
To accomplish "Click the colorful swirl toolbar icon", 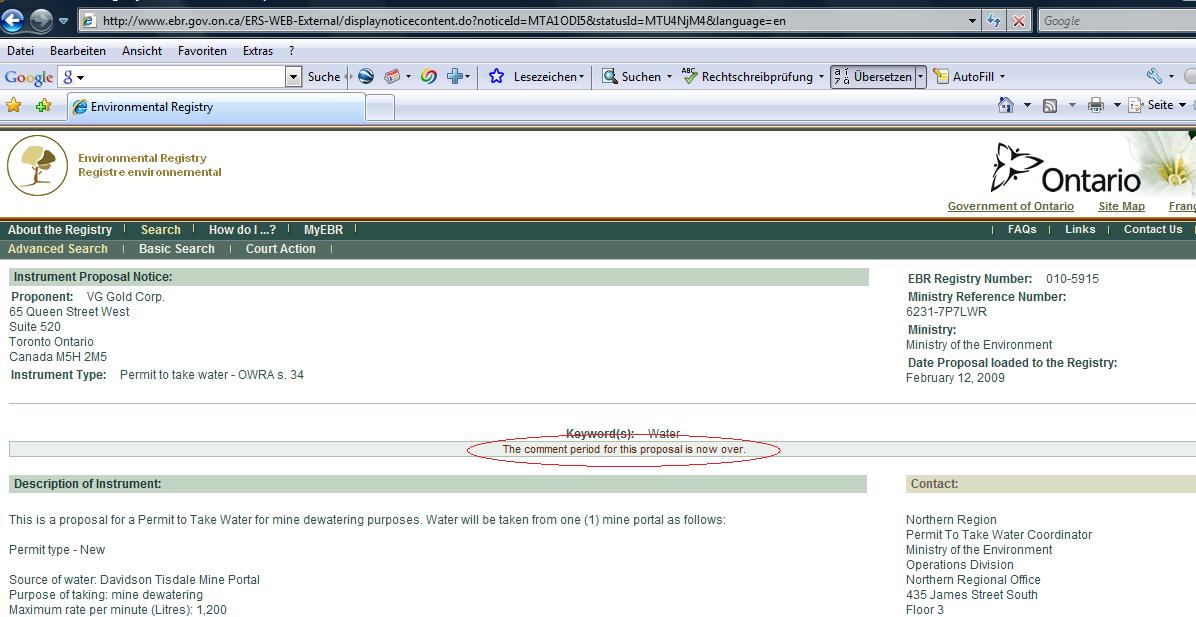I will tap(429, 76).
